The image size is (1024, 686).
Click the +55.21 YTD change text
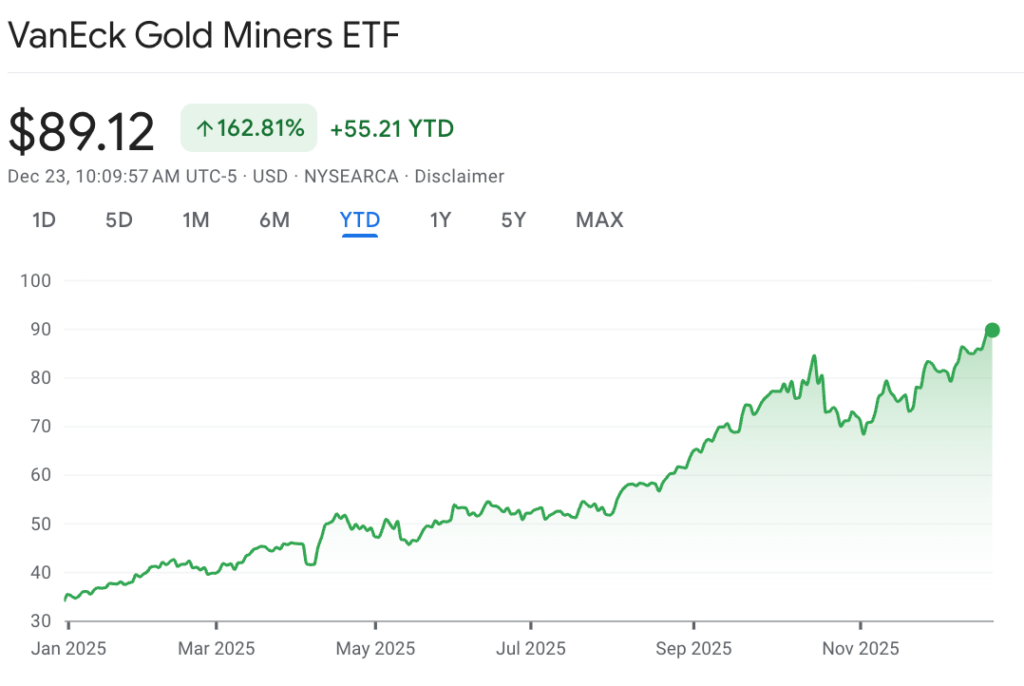pos(391,129)
